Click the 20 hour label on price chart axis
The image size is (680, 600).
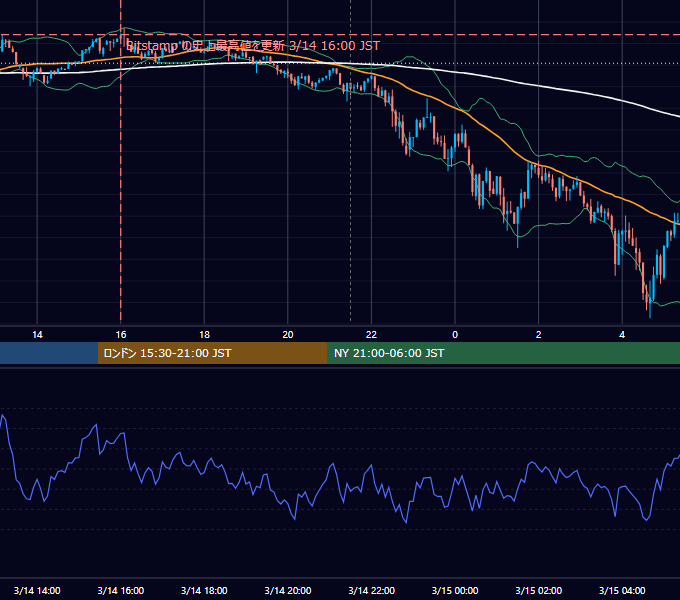(x=288, y=335)
